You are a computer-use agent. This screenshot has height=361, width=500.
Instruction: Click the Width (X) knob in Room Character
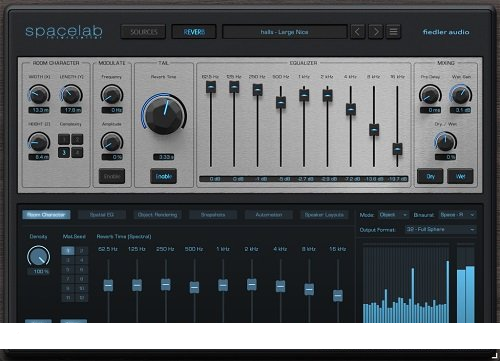39,94
